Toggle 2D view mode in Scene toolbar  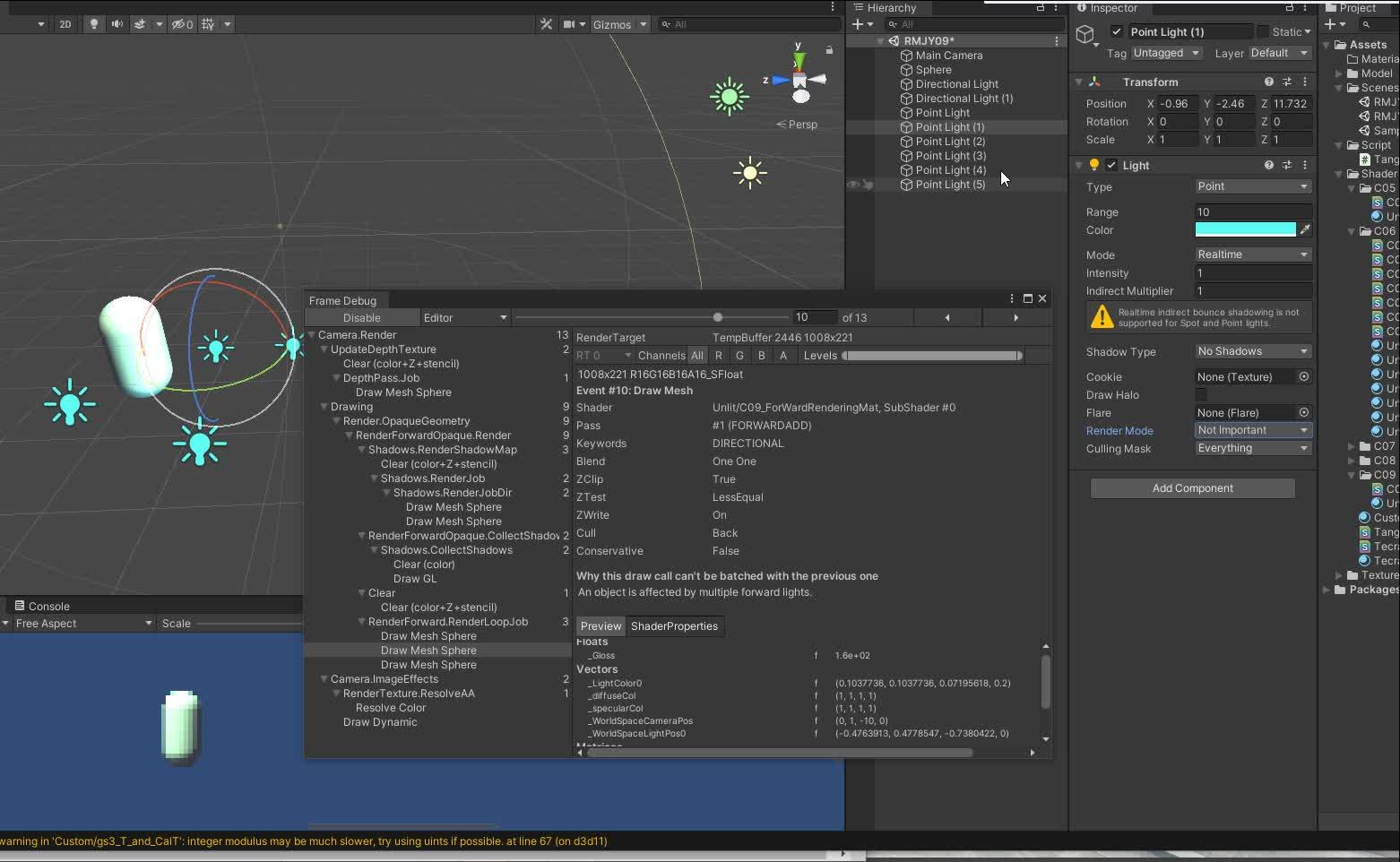(65, 24)
